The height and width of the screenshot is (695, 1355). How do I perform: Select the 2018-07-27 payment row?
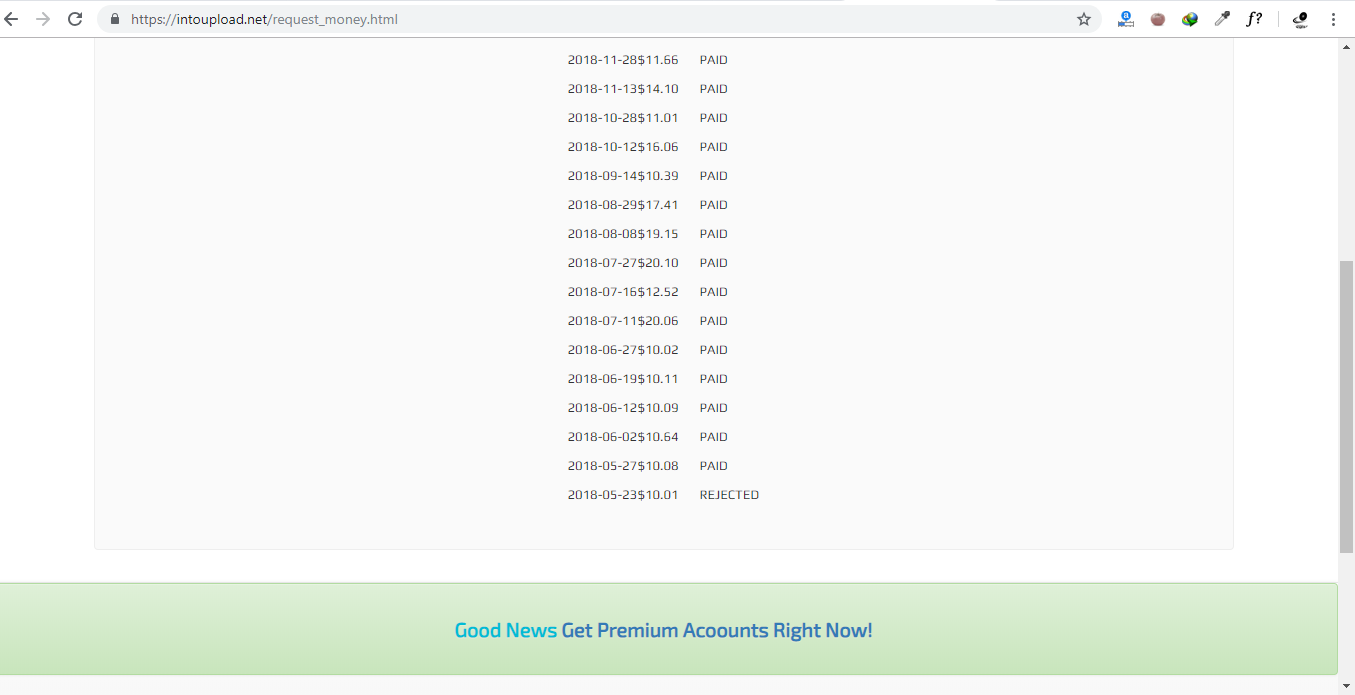(622, 262)
